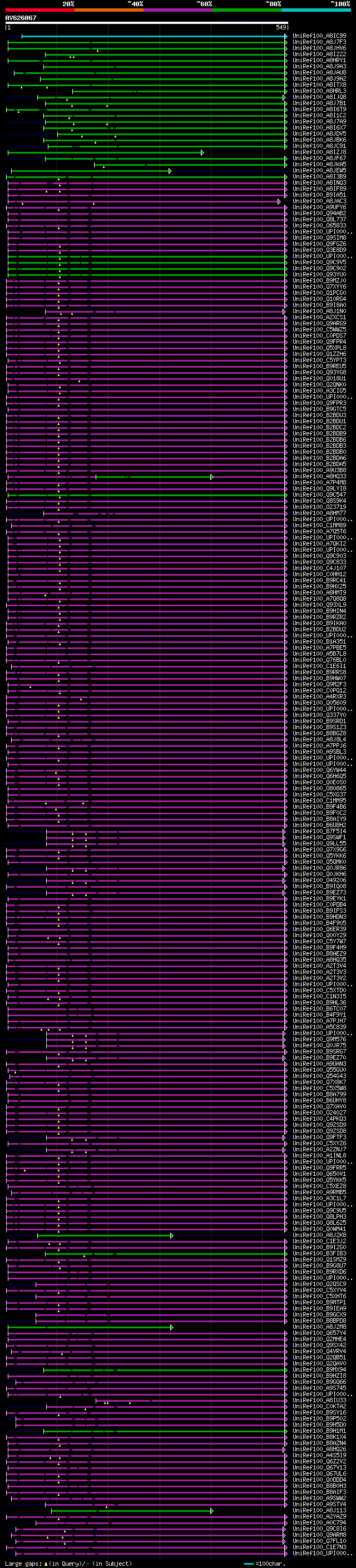This screenshot has width=356, height=1568.
Task: Click label UniRef100_Q93YU0
Action: 319,275
